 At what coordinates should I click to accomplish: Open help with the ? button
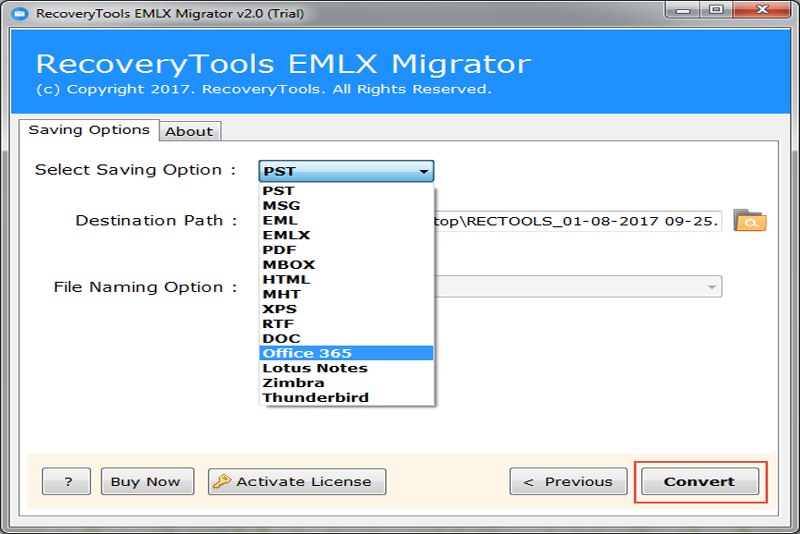pyautogui.click(x=66, y=481)
